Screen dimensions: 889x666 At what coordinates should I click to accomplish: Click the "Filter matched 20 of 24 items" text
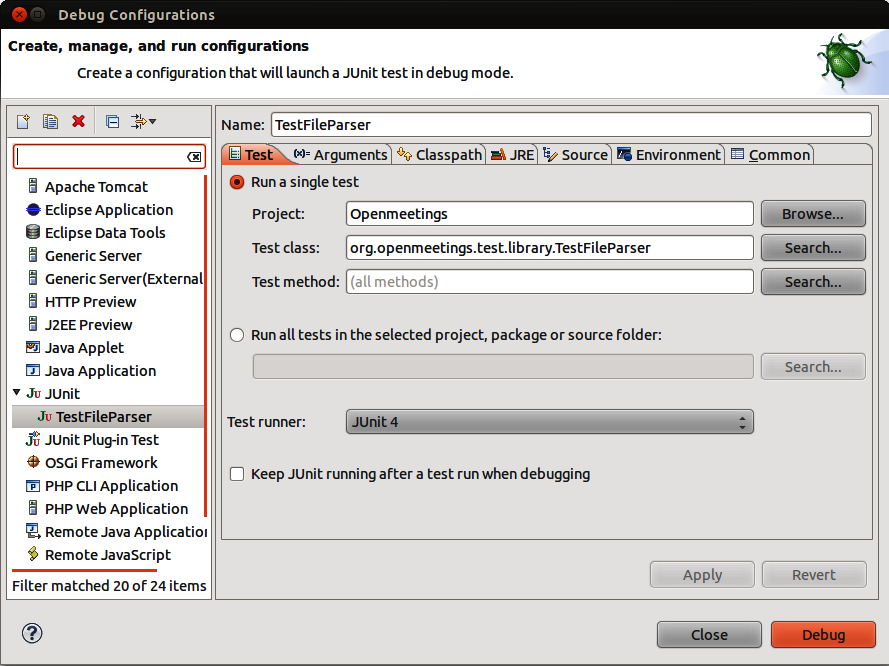pos(109,586)
